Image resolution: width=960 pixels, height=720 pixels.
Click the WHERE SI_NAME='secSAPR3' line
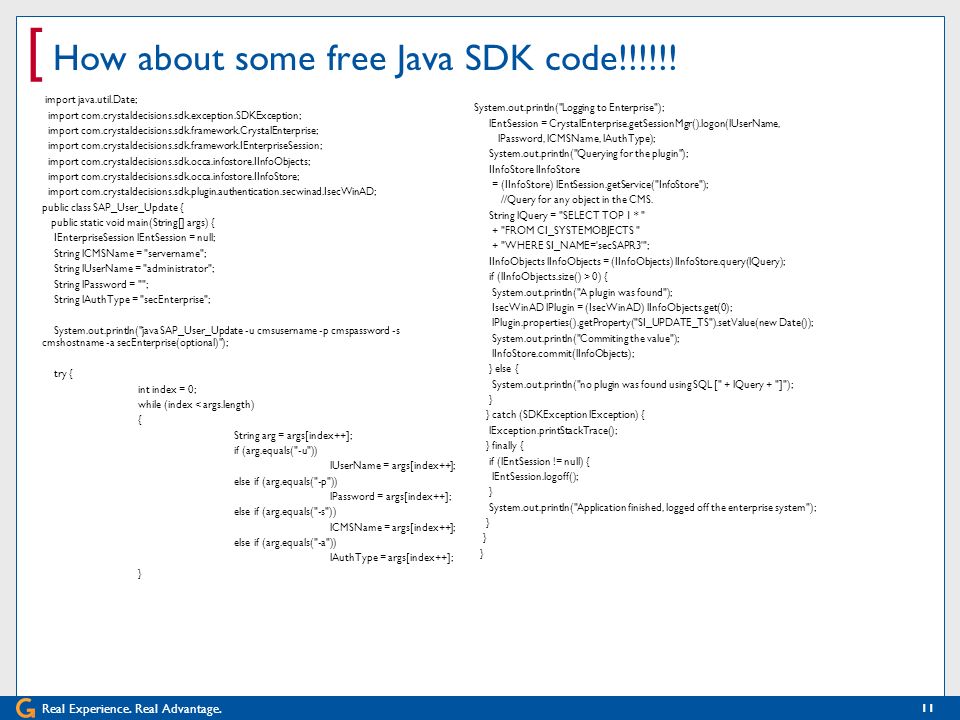[571, 246]
